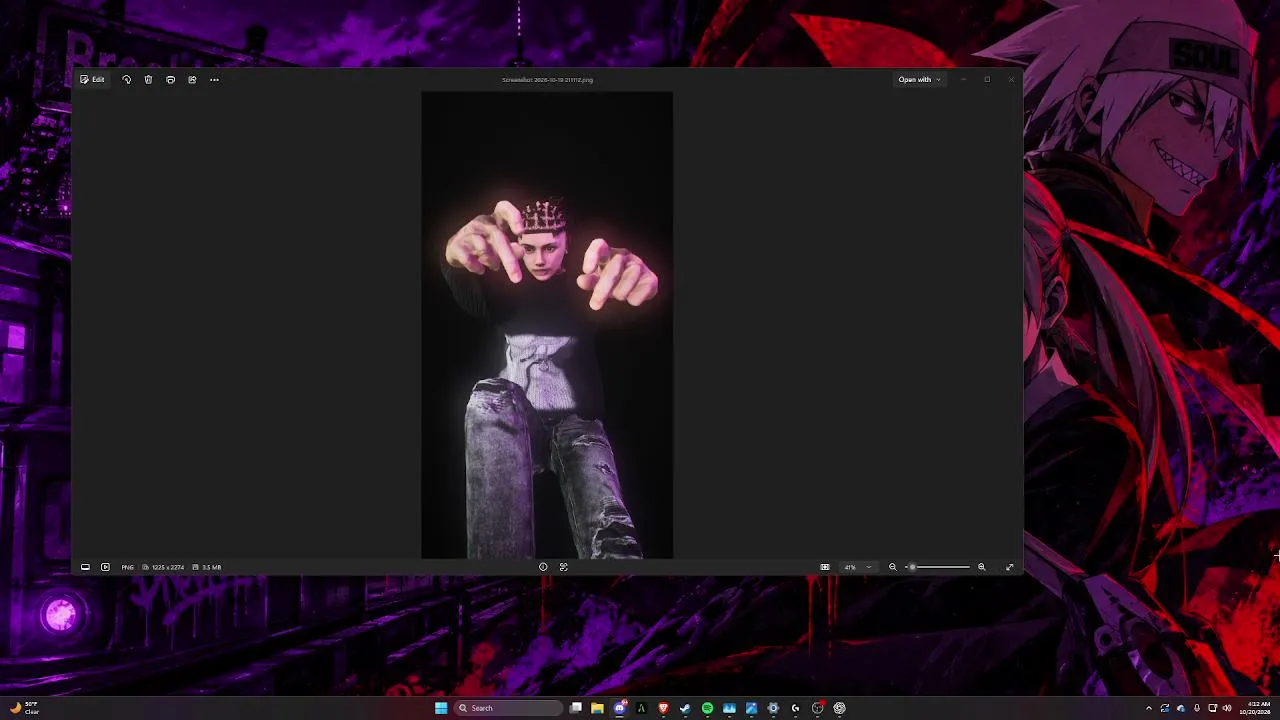Image resolution: width=1280 pixels, height=720 pixels.
Task: Enter full screen with the expand arrows icon
Action: point(1009,567)
